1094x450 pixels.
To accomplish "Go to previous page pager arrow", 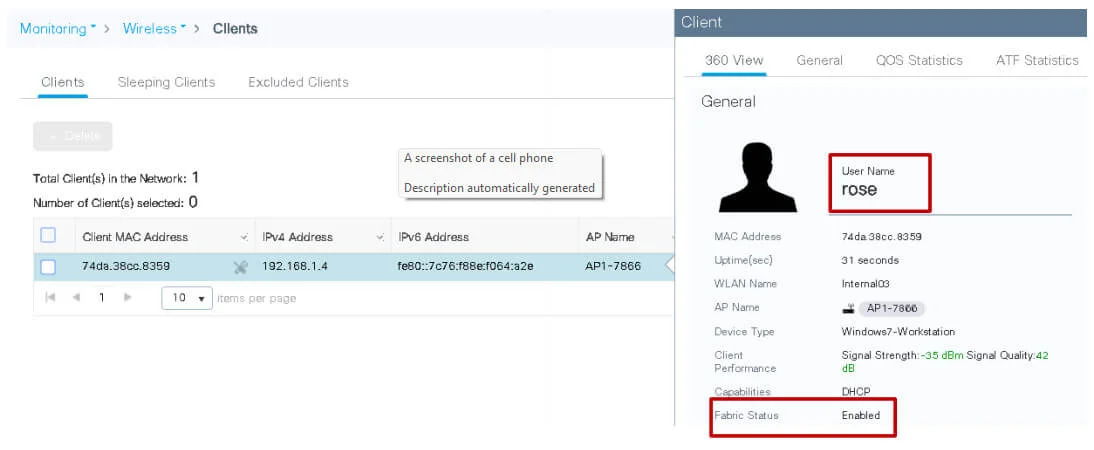I will [76, 297].
